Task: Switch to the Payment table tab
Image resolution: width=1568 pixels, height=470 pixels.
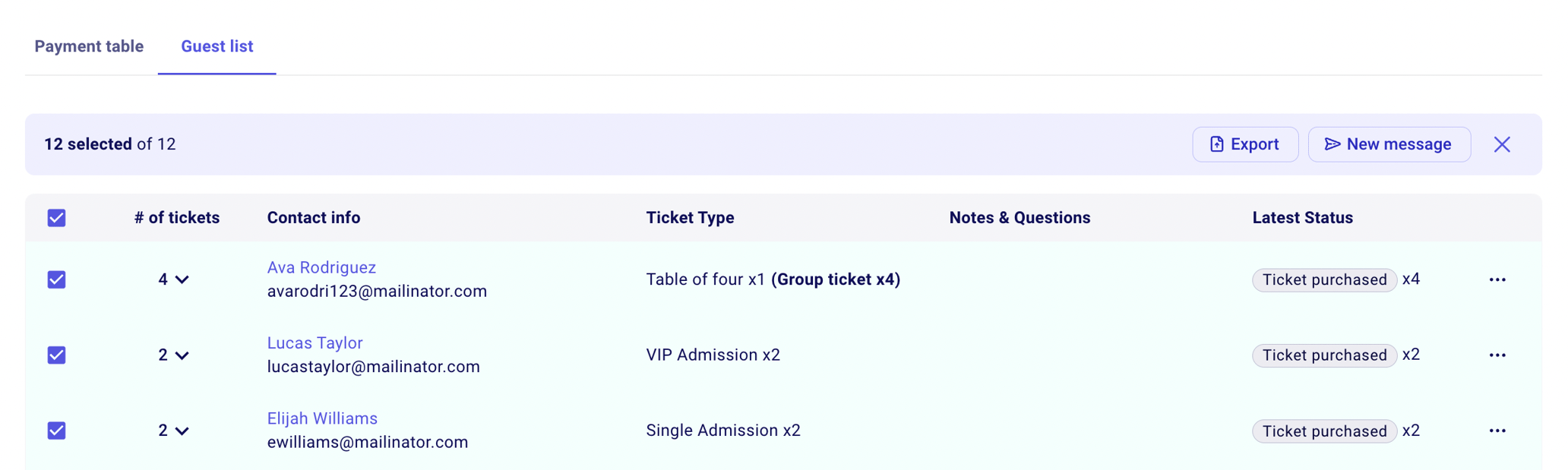Action: 89,46
